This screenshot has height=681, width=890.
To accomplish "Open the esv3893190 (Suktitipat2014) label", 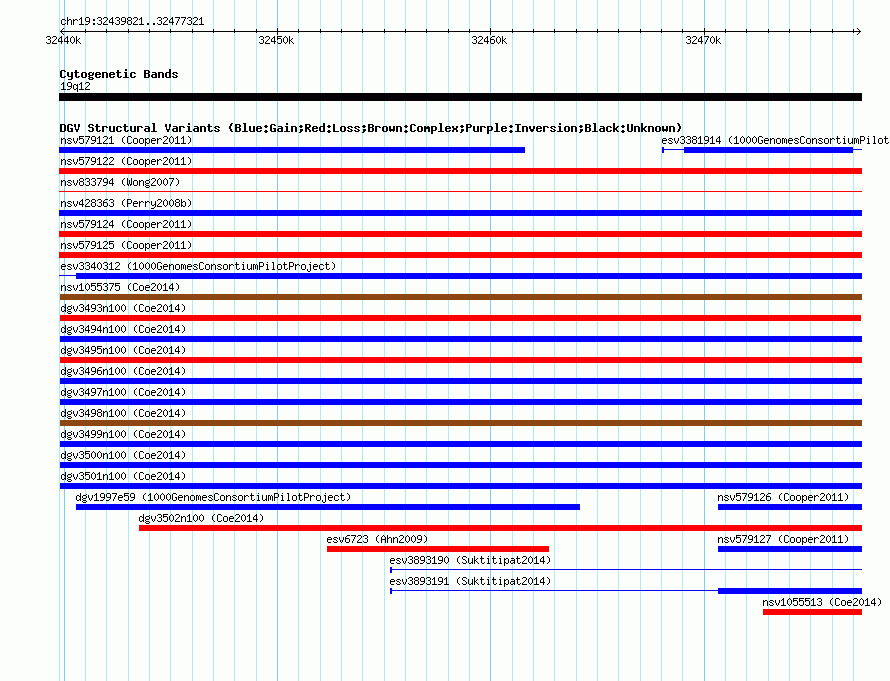I will tap(471, 560).
